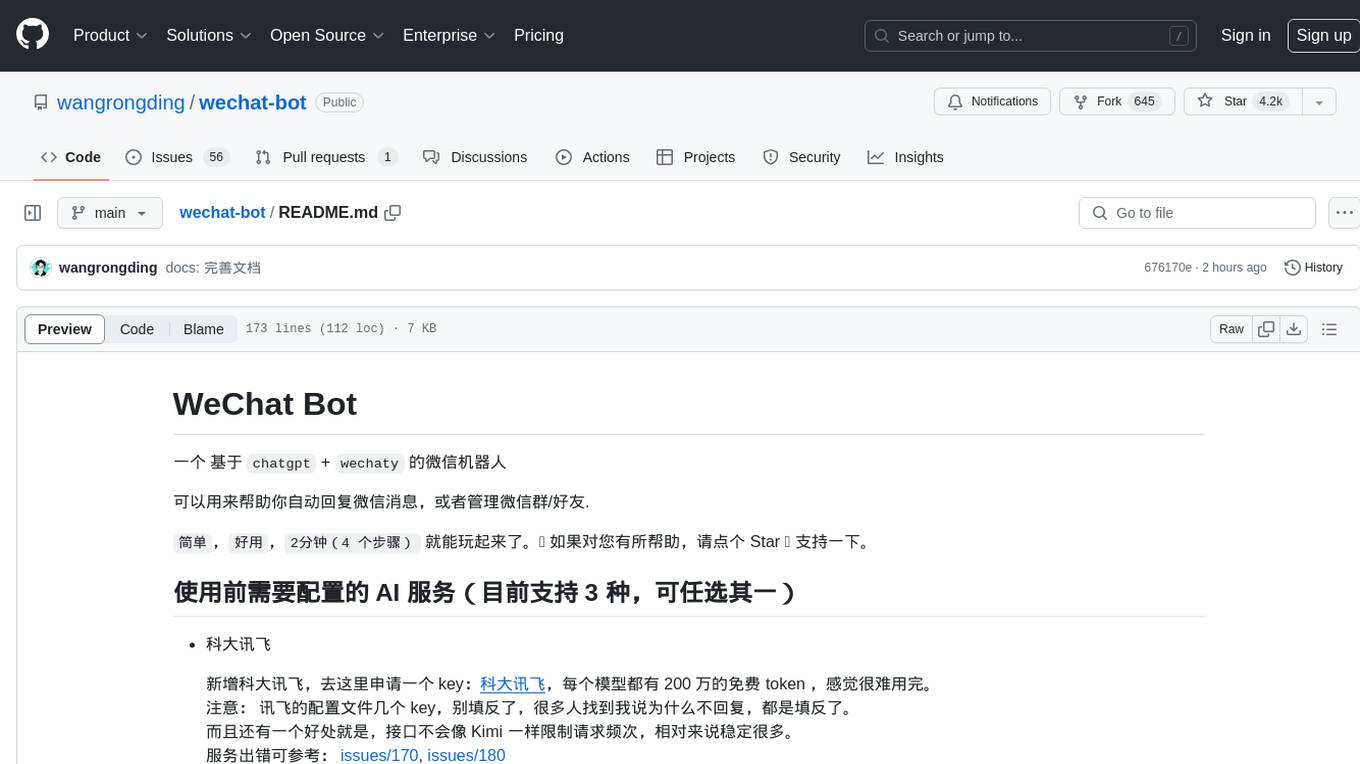
Task: Open the 科大讯飞 link
Action: point(513,684)
